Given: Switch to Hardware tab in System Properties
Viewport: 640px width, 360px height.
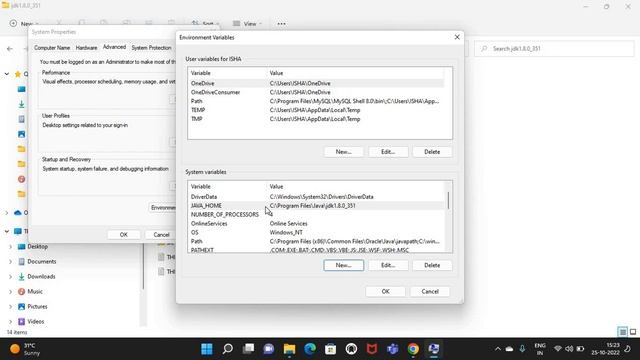Looking at the screenshot, I should pos(87,48).
